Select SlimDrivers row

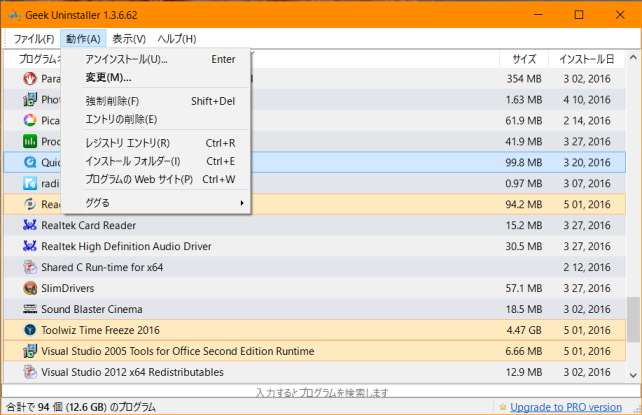(314, 288)
